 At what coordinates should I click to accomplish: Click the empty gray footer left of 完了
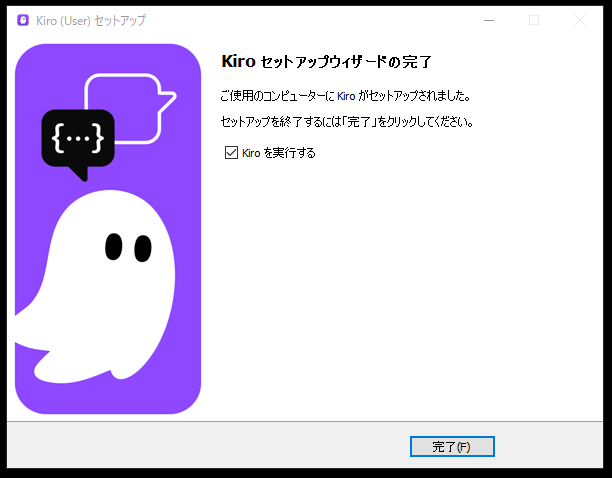pos(200,446)
